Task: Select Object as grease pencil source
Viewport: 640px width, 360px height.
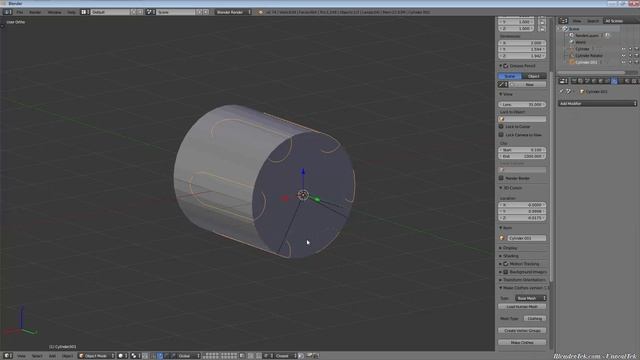Action: pyautogui.click(x=534, y=76)
